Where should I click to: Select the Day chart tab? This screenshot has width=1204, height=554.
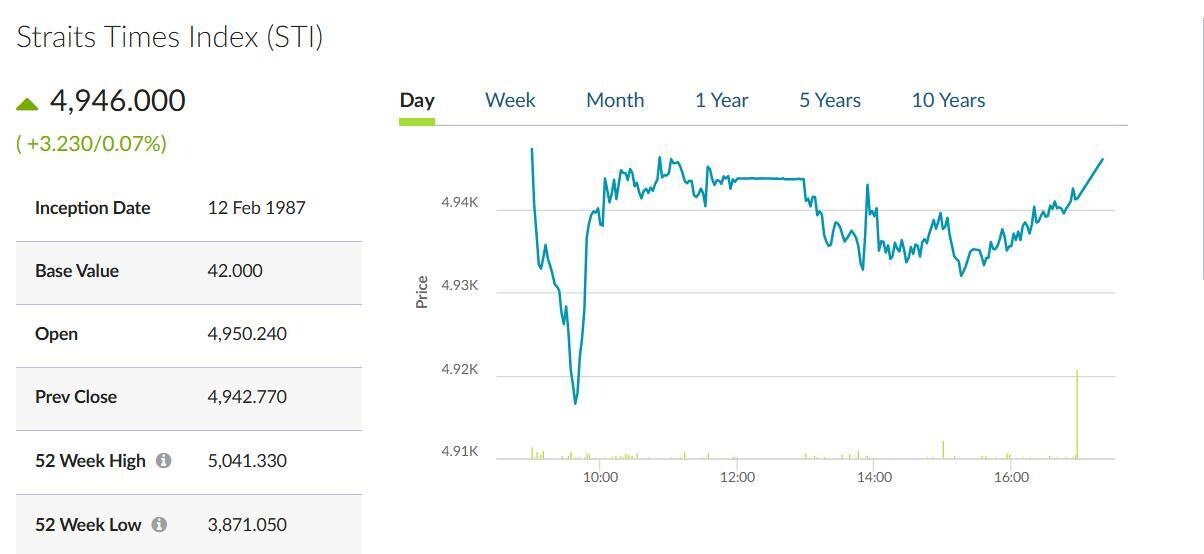(417, 100)
